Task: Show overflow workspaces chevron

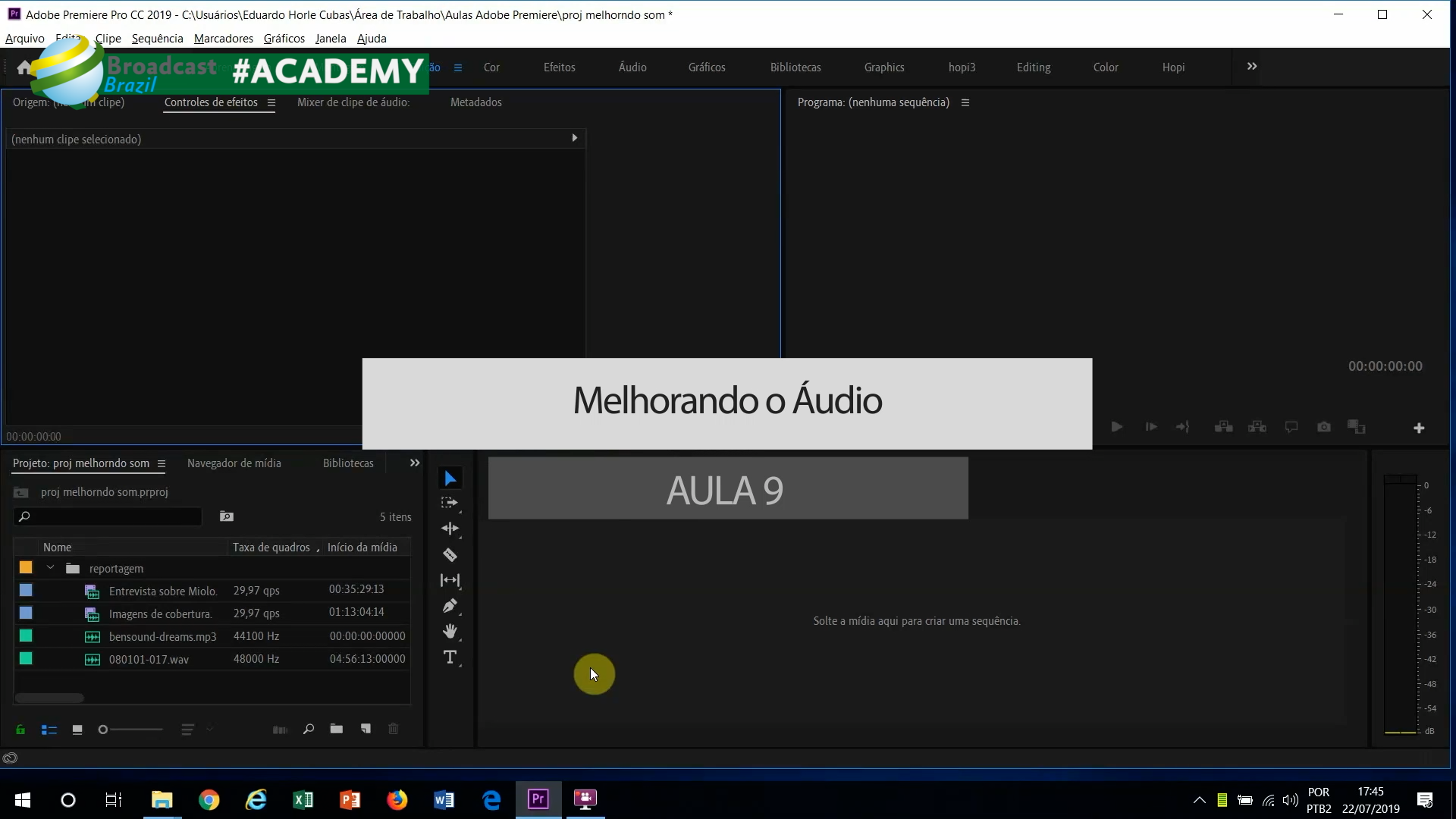Action: click(1252, 67)
